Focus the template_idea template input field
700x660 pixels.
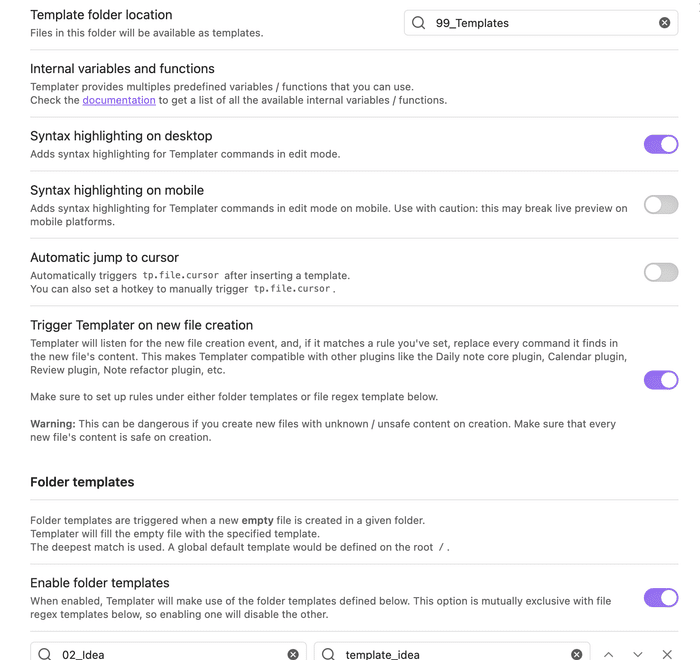coord(455,654)
